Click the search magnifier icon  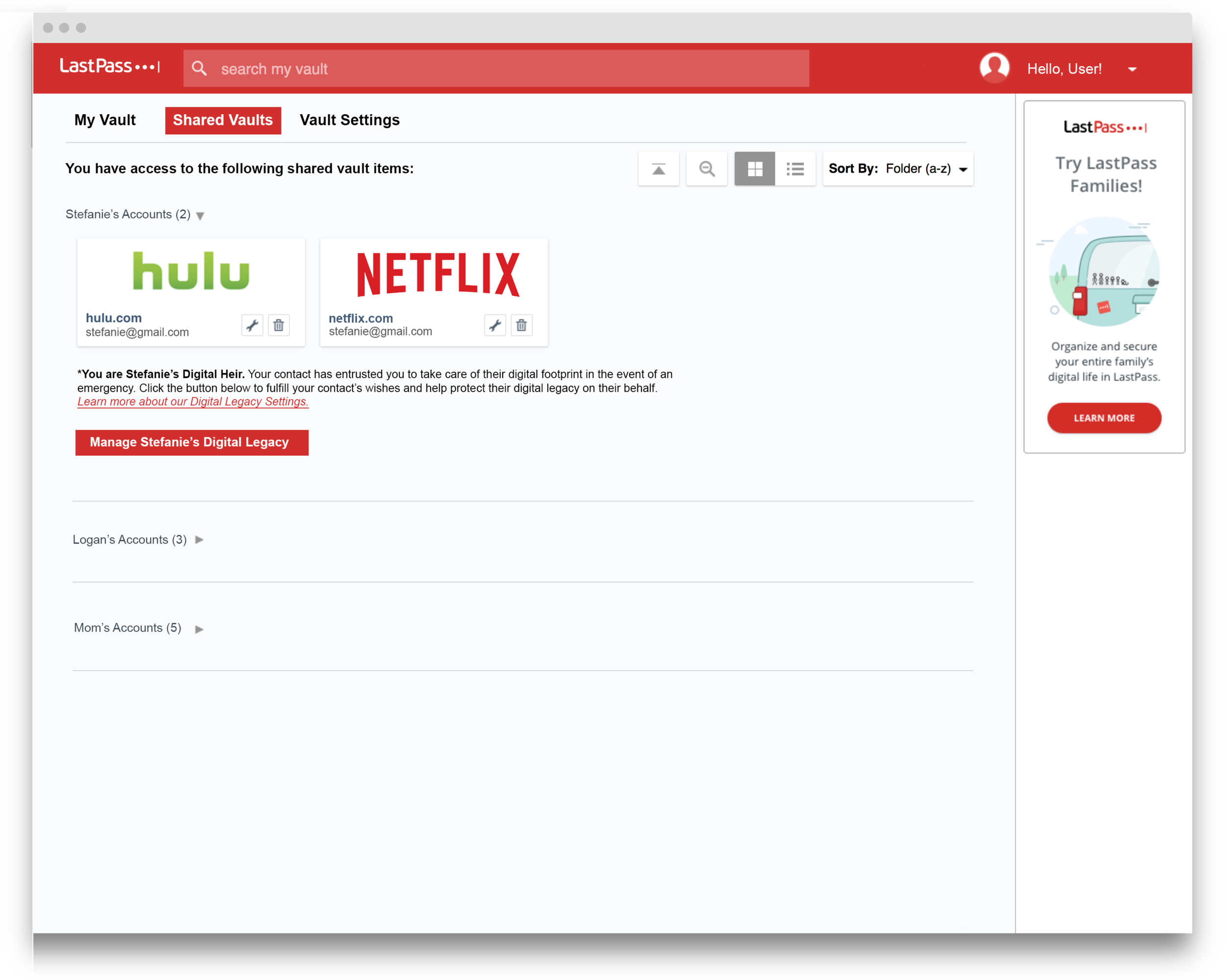(199, 69)
